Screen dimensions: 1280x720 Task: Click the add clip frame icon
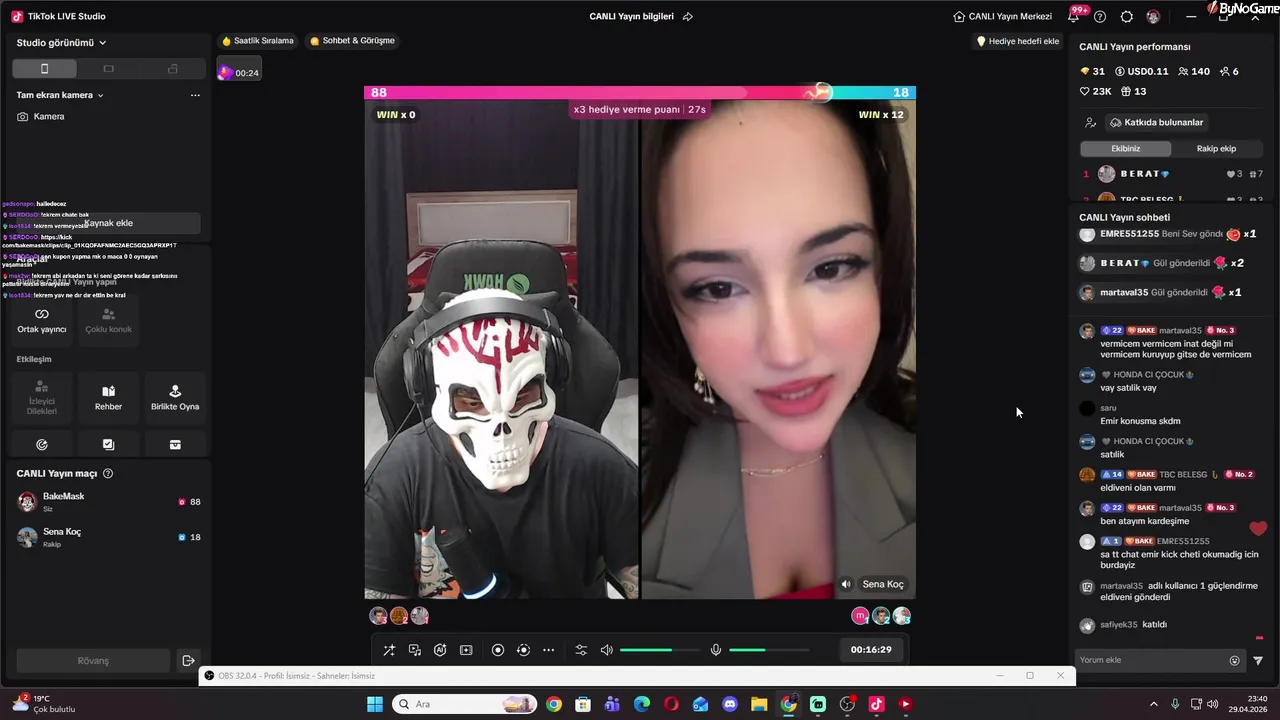tap(466, 650)
